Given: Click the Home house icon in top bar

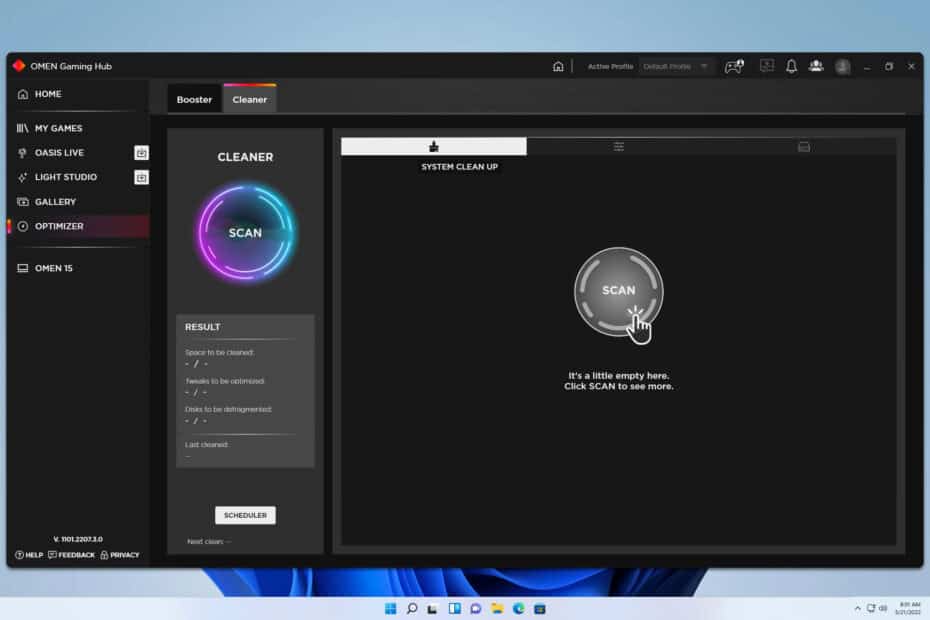Looking at the screenshot, I should click(556, 65).
